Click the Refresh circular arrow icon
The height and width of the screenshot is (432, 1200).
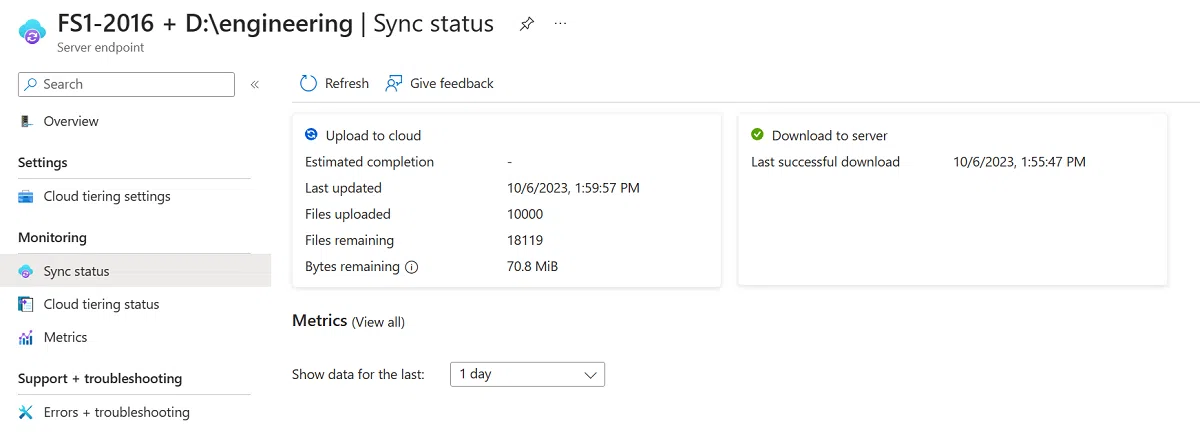[309, 83]
